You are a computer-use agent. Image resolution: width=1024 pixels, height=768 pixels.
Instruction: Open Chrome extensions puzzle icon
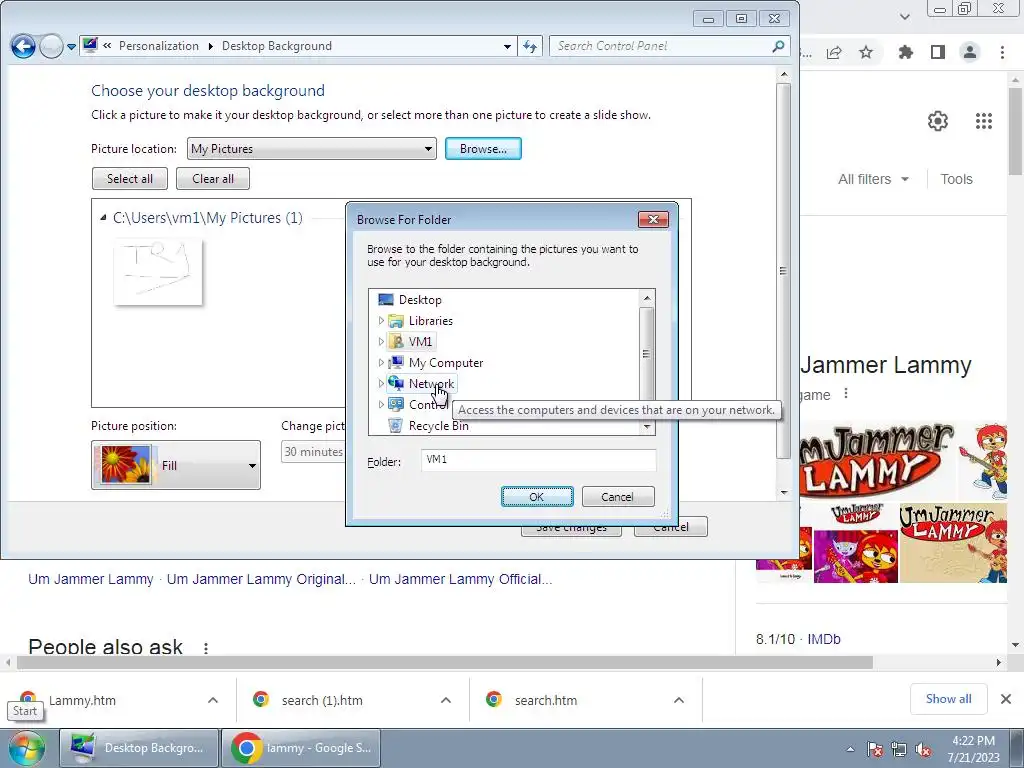coord(905,52)
